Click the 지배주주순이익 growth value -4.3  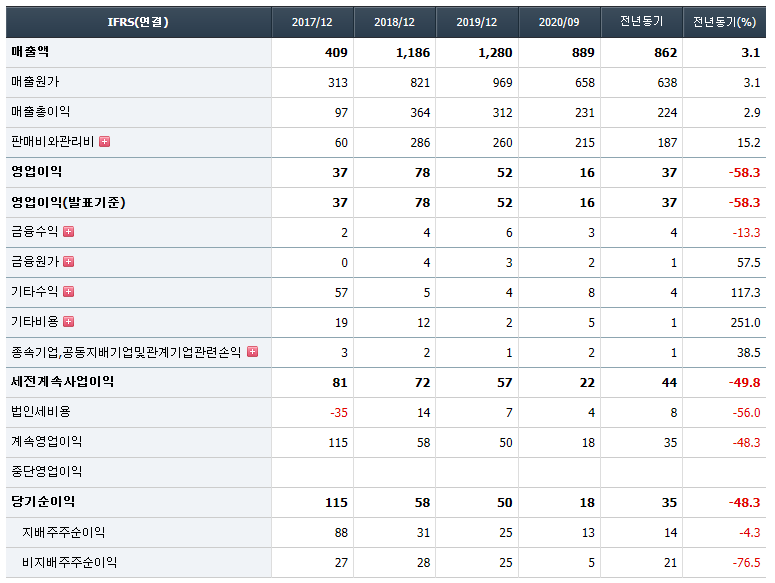(750, 533)
